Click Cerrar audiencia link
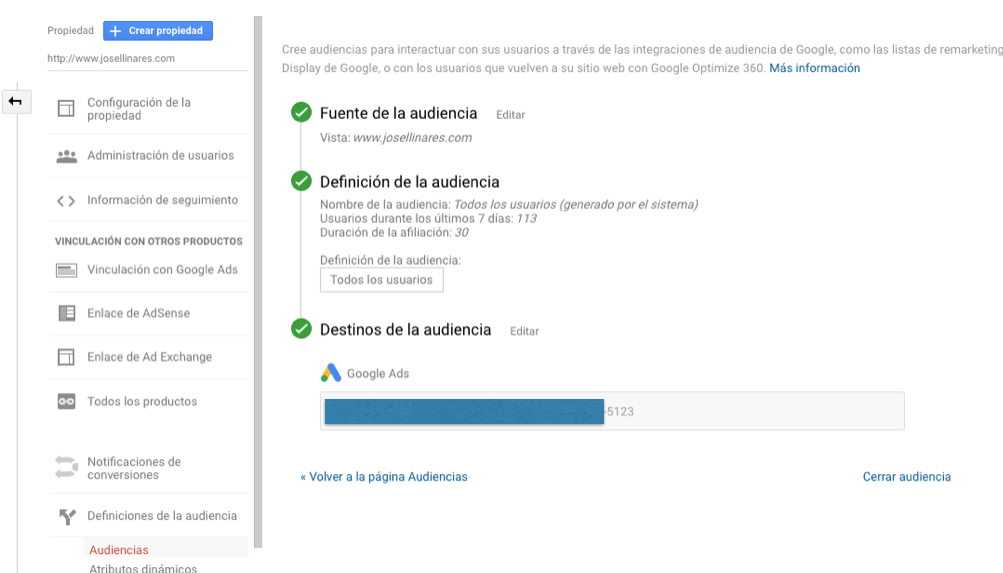Viewport: 1003px width, 573px height. tap(906, 477)
